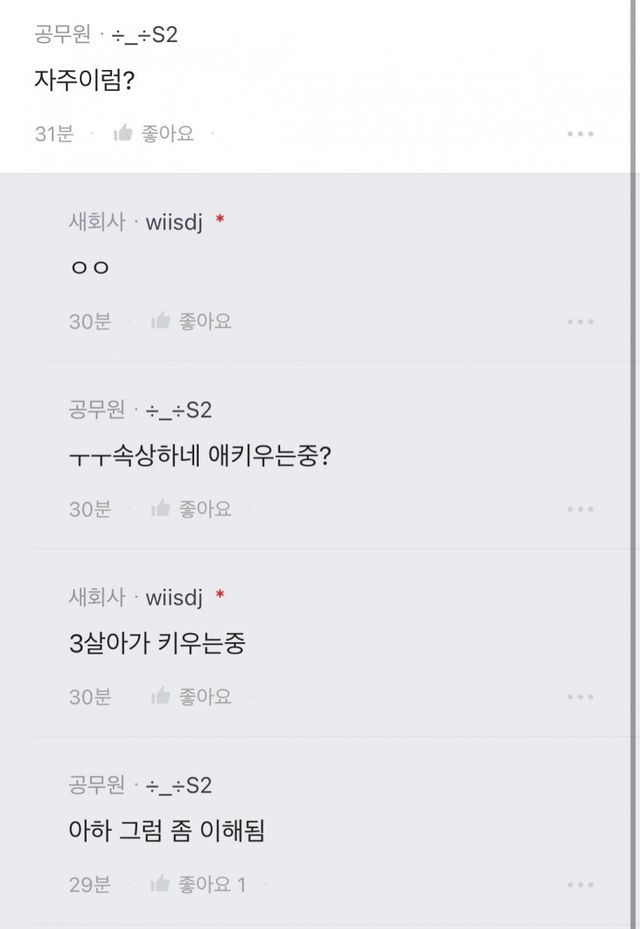Open the three-dot menu on "아하 그럼 좀 이해됨"
The height and width of the screenshot is (929, 640).
point(580,885)
